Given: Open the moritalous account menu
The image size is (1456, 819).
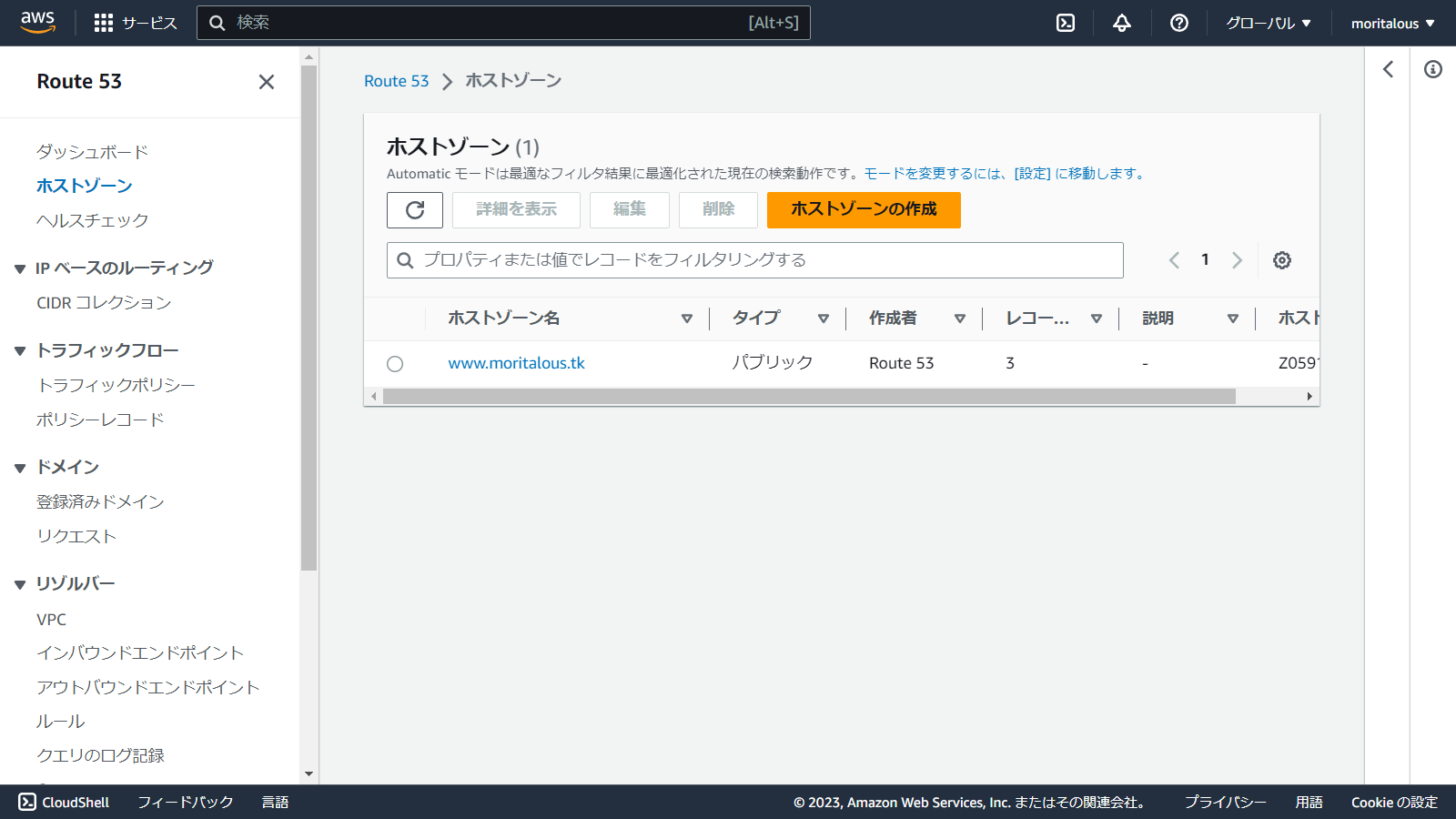Looking at the screenshot, I should point(1390,23).
